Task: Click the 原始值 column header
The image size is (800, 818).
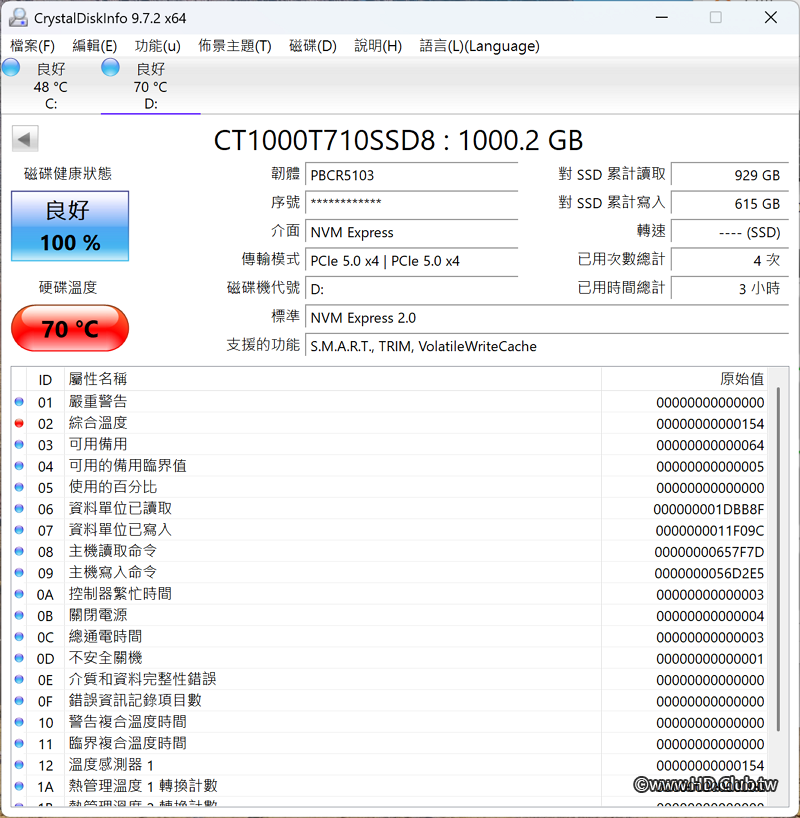Action: 684,379
